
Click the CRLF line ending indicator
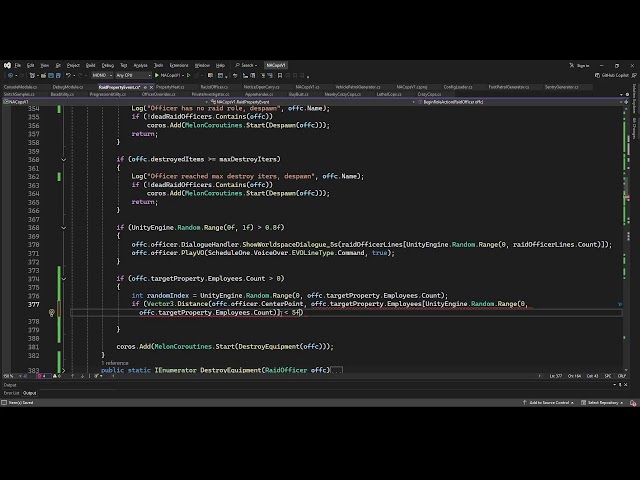point(622,376)
